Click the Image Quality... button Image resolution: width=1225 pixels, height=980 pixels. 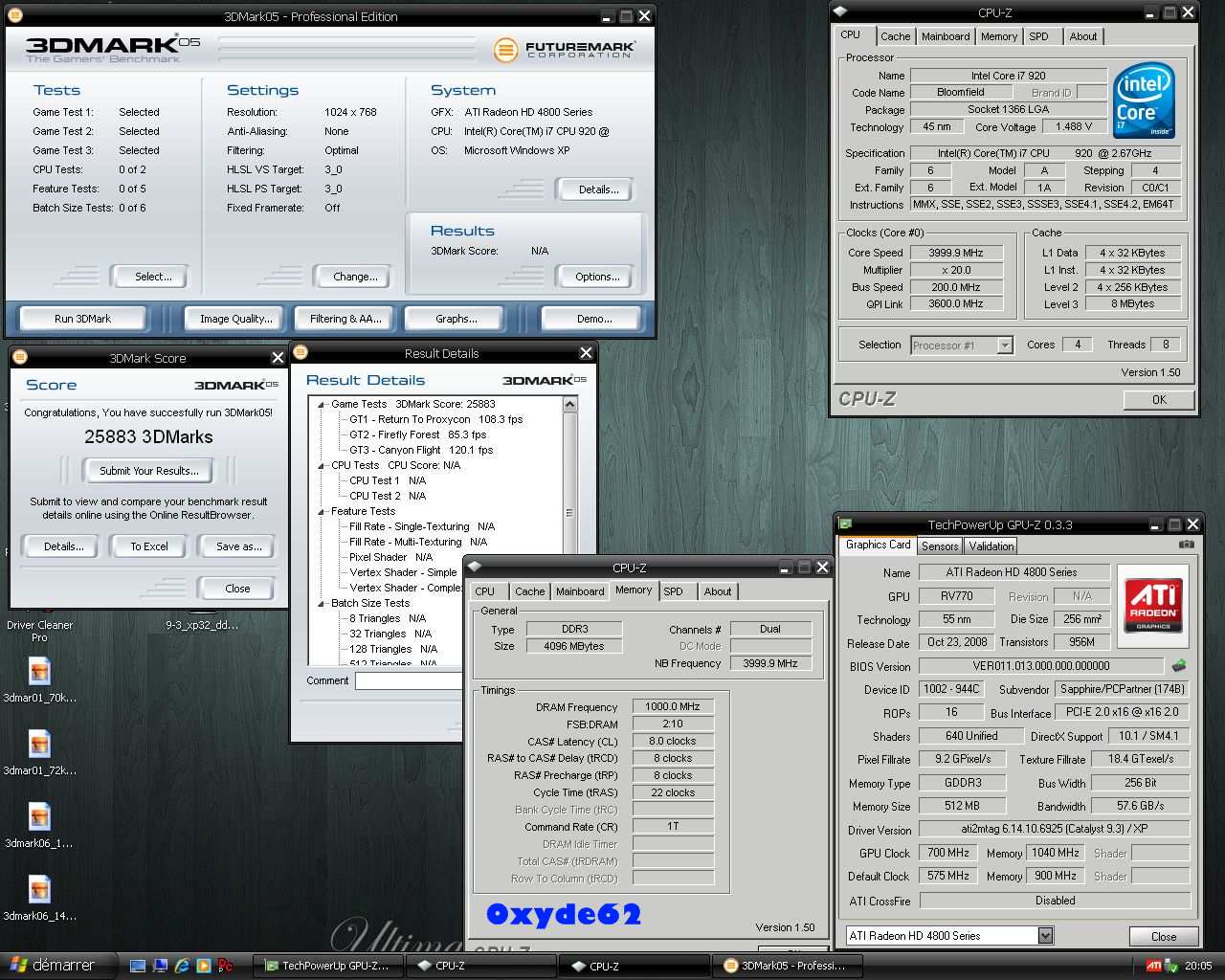coord(235,319)
